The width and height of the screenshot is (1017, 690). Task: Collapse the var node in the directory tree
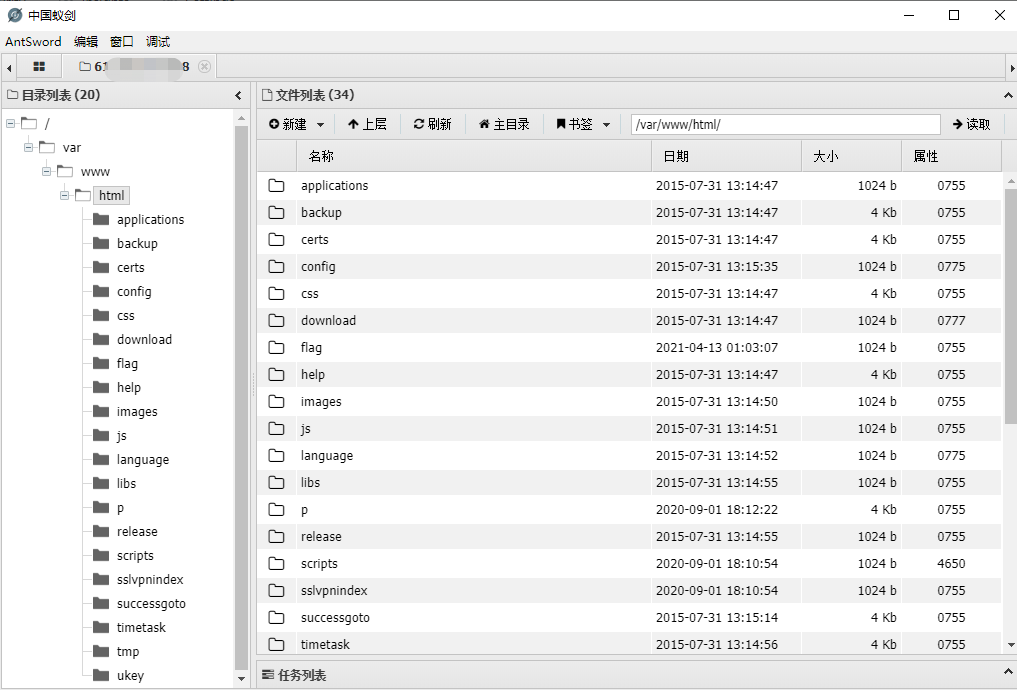coord(28,147)
